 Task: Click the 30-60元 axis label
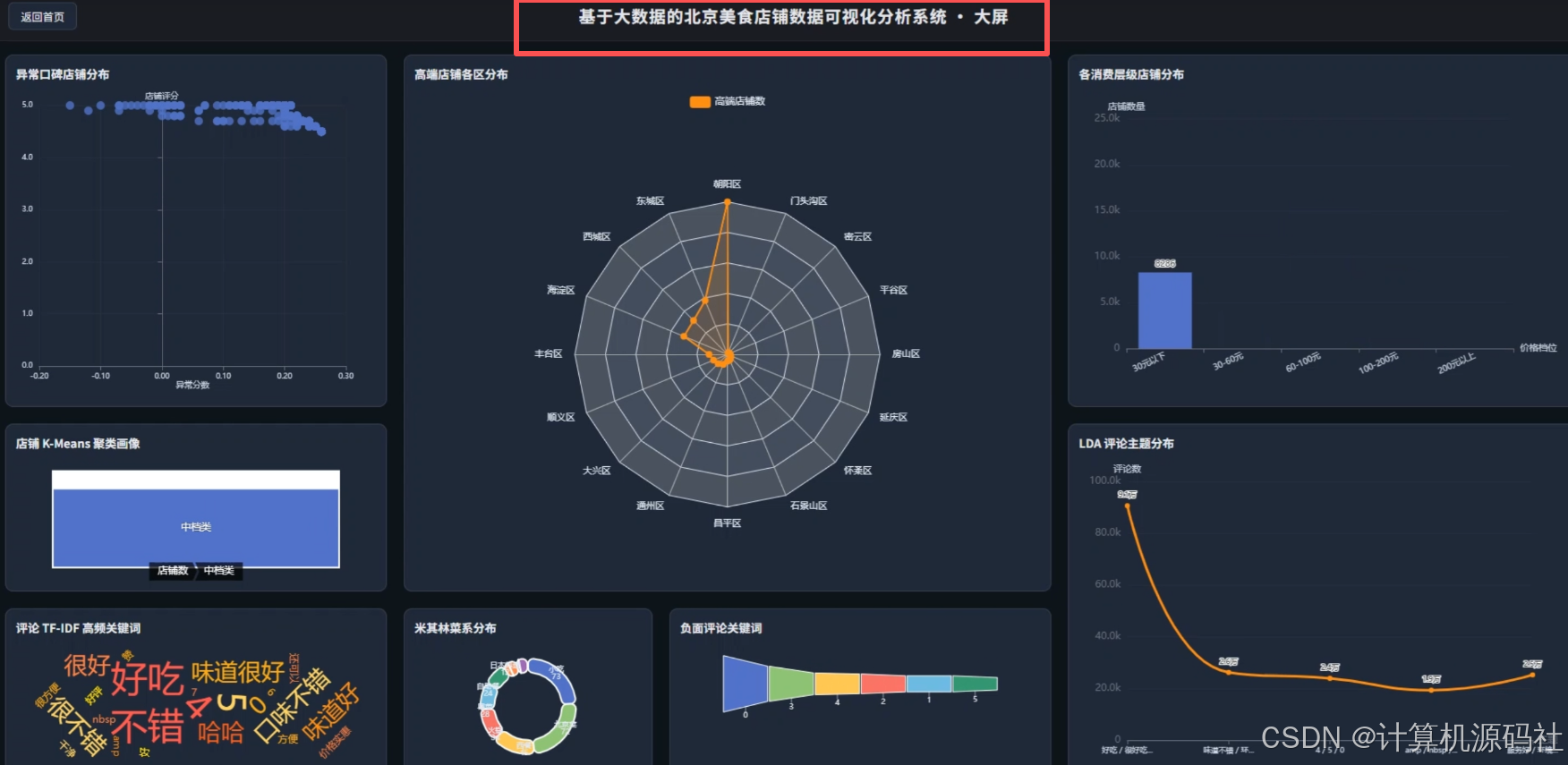(x=1228, y=361)
